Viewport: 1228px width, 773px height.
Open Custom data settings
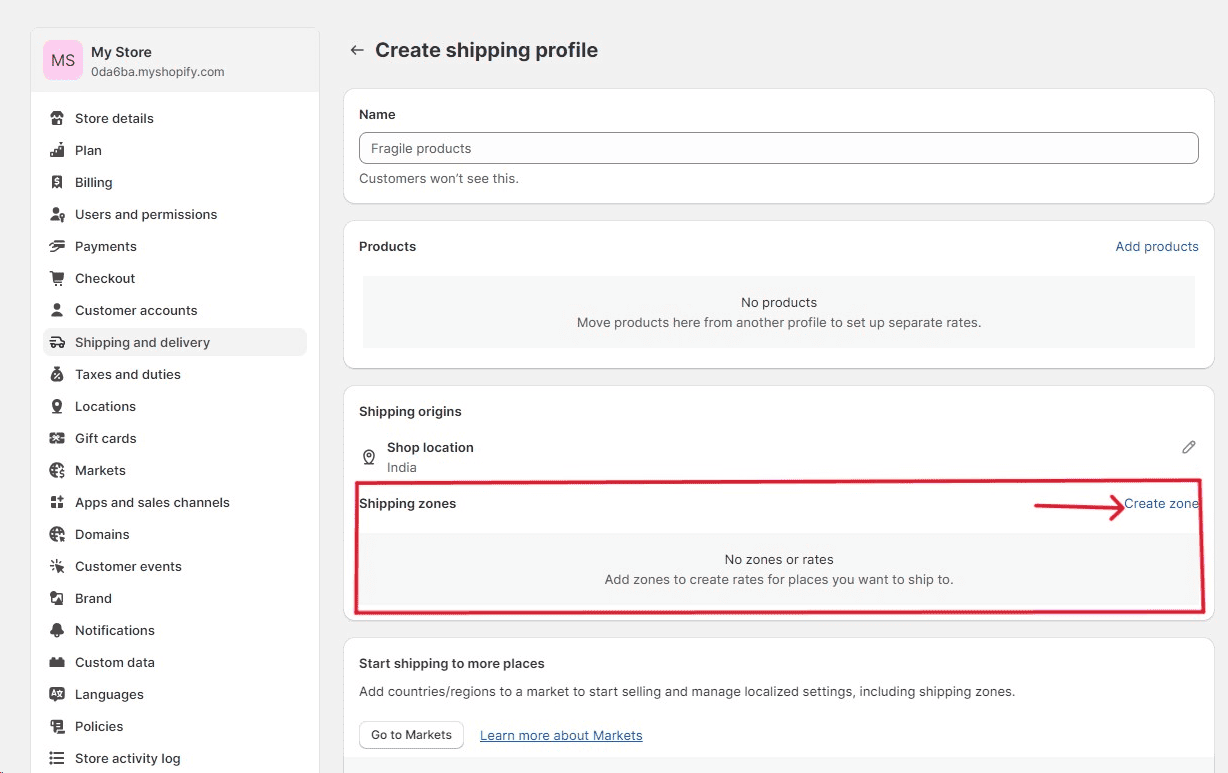pos(175,662)
